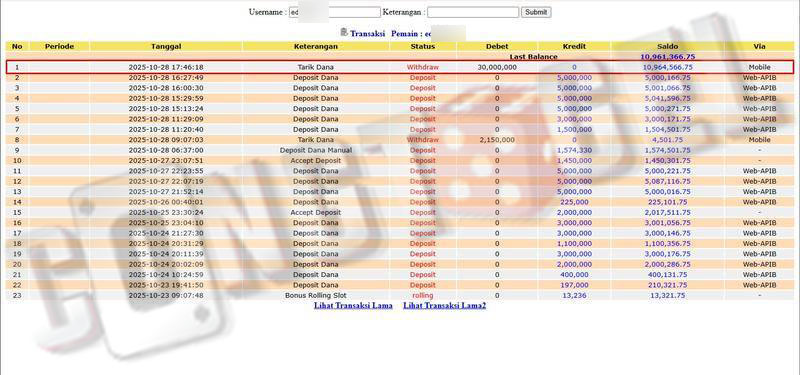Open the Lihat Transaksi Lama2 link
800x375 pixels.
coord(444,306)
